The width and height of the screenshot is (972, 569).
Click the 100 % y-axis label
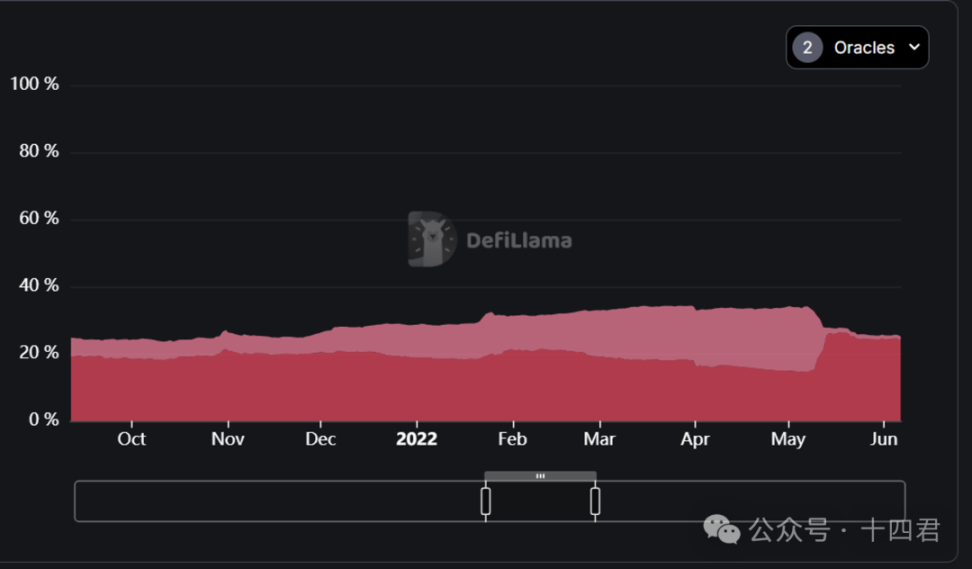[35, 84]
